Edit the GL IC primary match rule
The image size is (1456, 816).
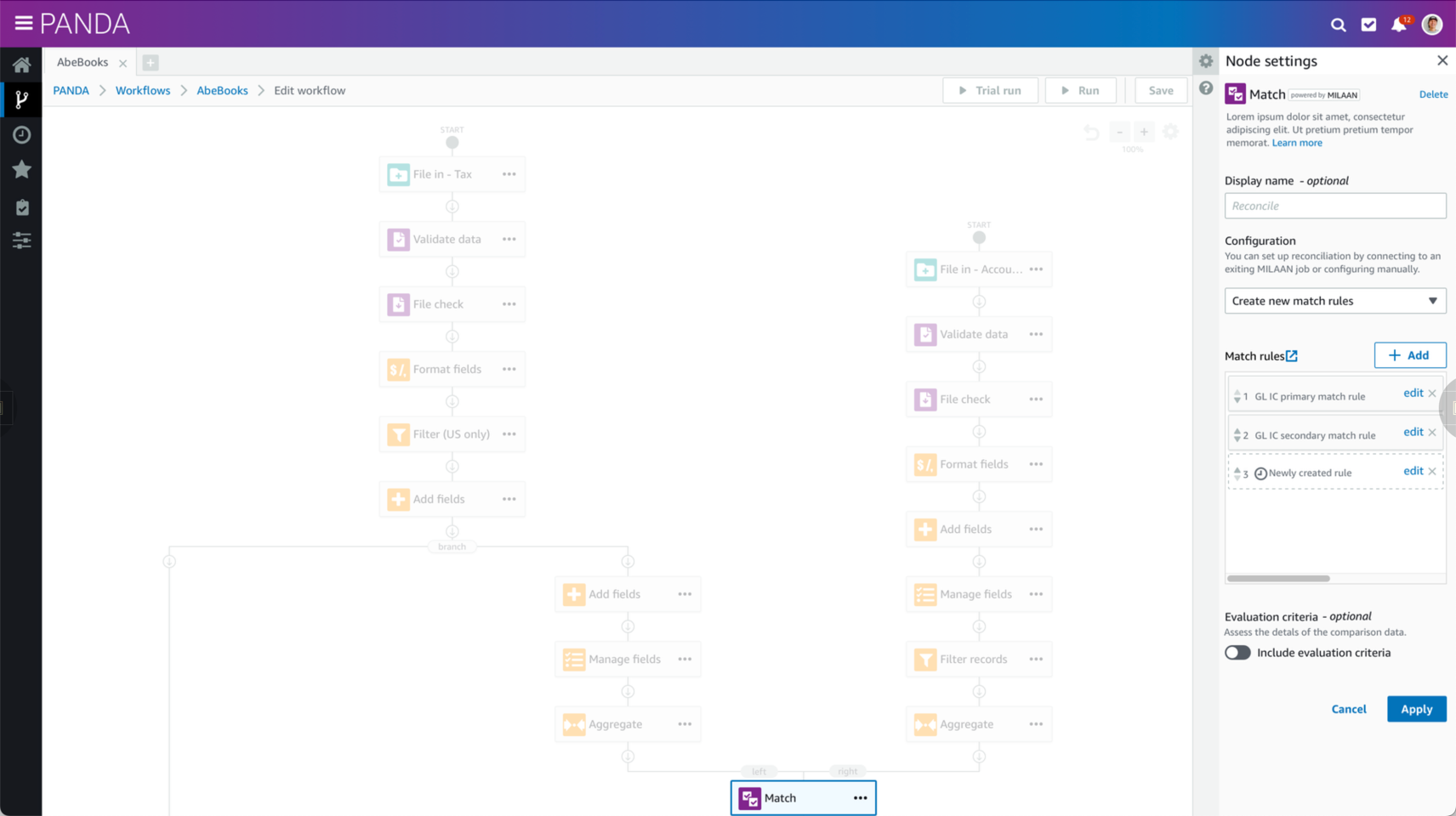click(1412, 393)
